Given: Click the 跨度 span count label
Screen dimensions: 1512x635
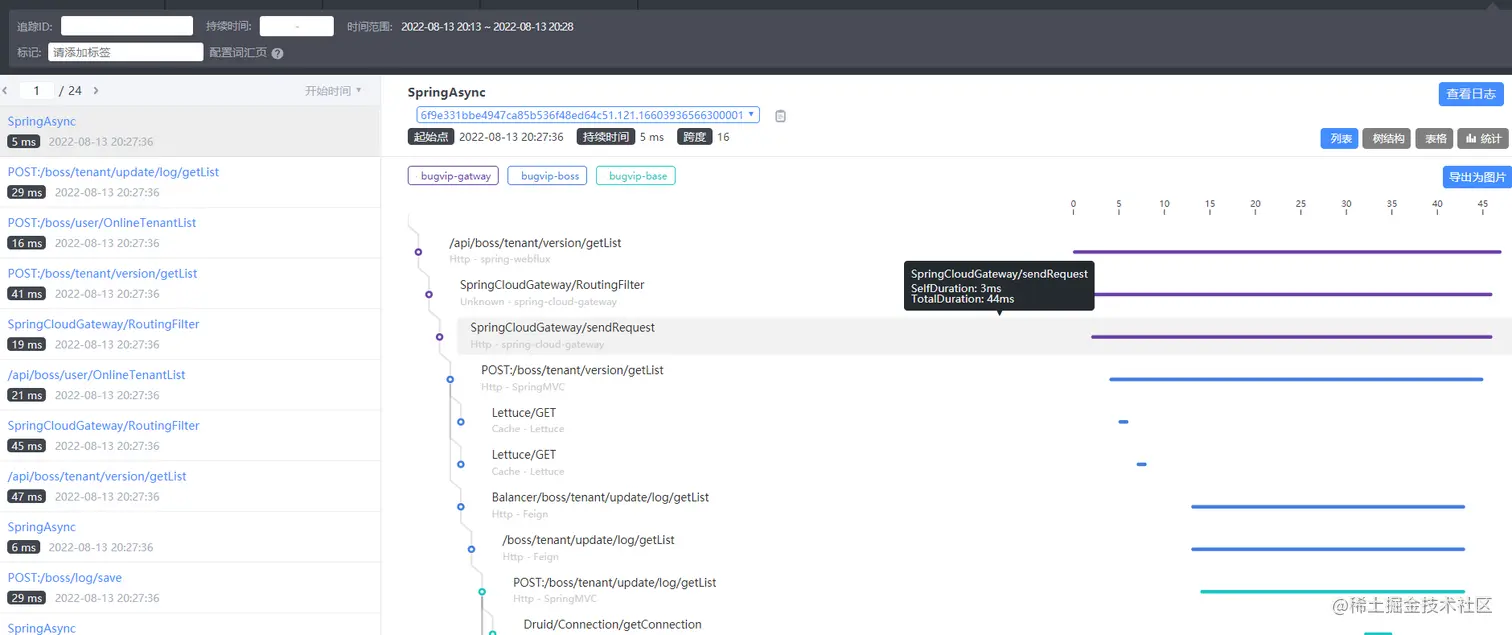Looking at the screenshot, I should click(694, 137).
